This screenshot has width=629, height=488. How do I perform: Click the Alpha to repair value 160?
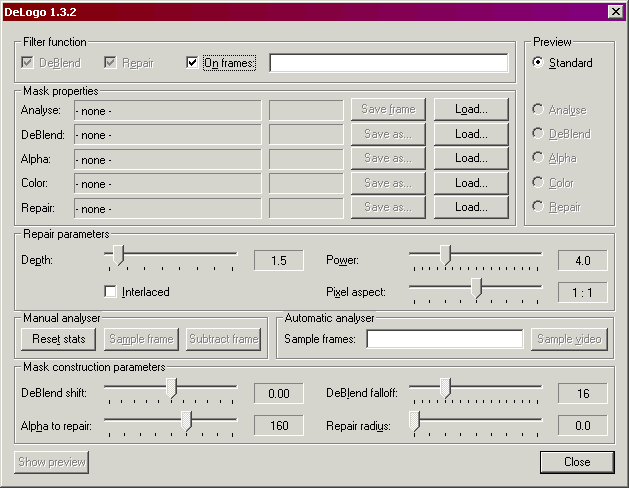[279, 425]
